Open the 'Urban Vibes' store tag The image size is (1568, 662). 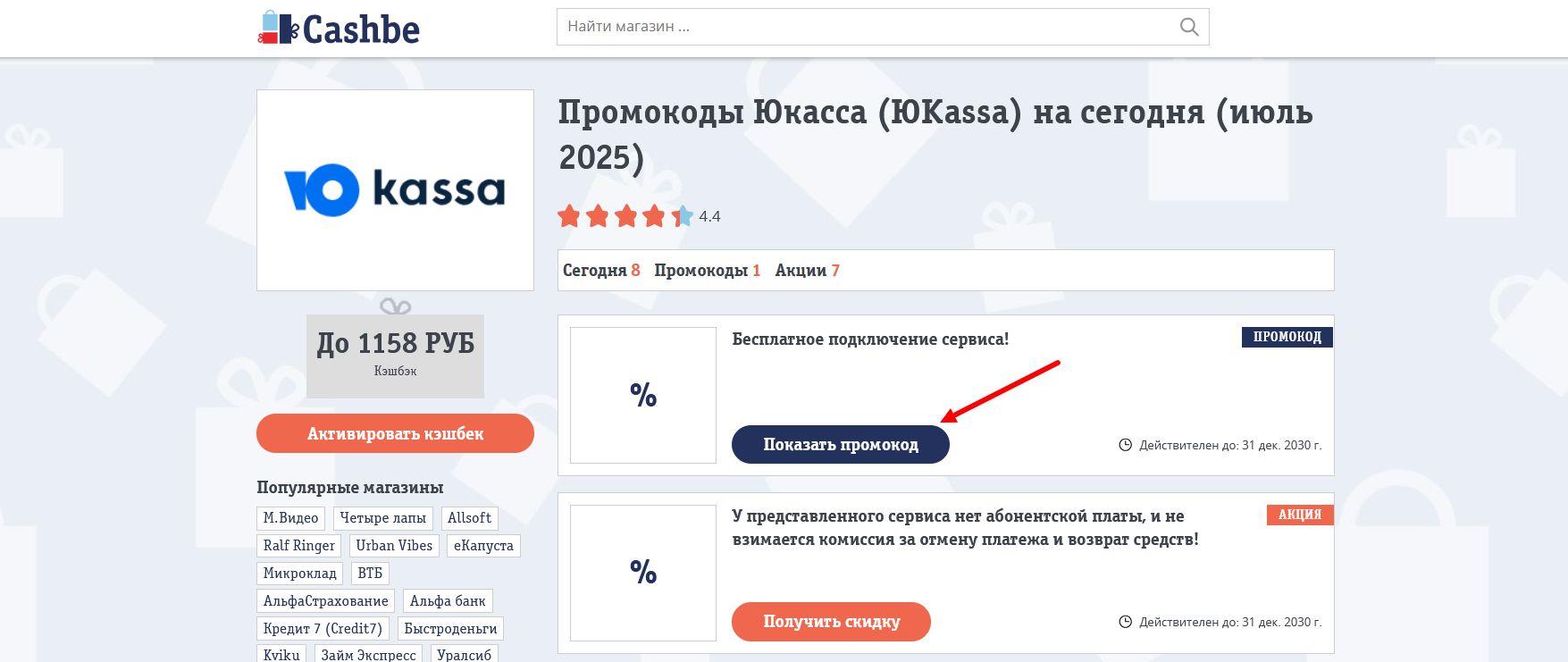pos(394,546)
